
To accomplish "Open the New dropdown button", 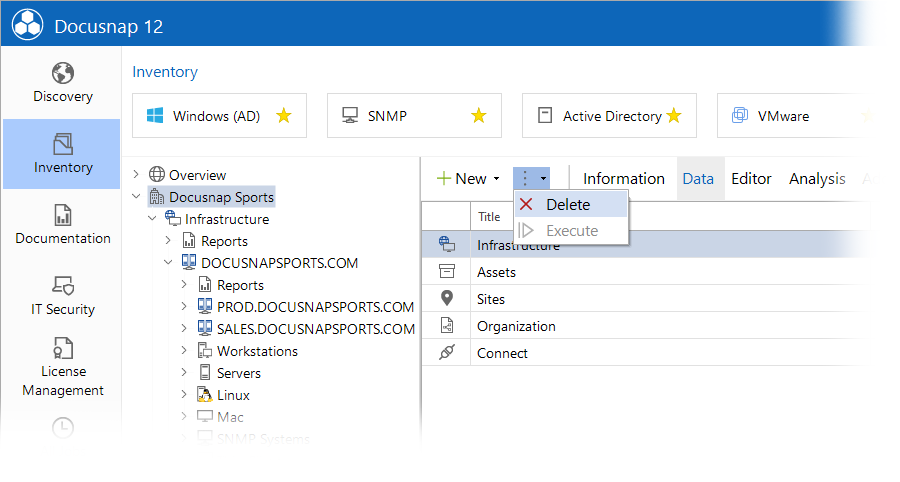I will pos(468,178).
